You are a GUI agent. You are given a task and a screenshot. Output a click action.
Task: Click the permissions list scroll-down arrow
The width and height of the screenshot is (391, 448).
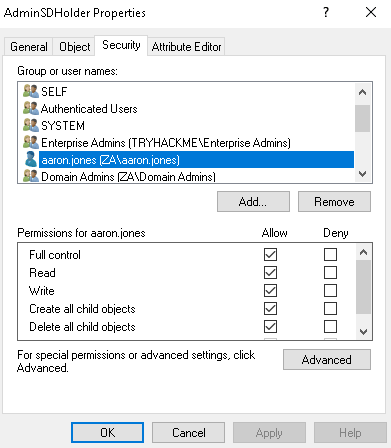[x=363, y=332]
